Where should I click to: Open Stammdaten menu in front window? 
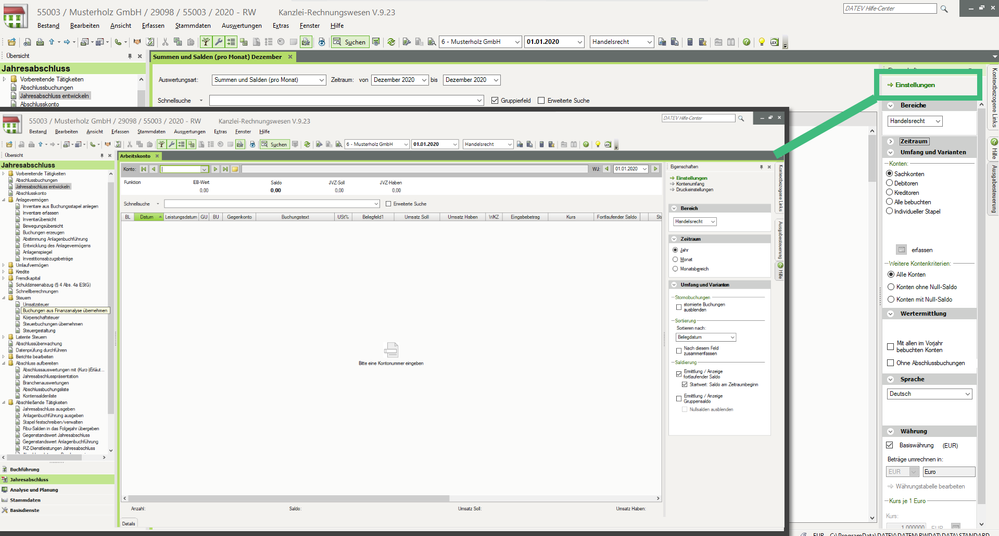(x=152, y=131)
